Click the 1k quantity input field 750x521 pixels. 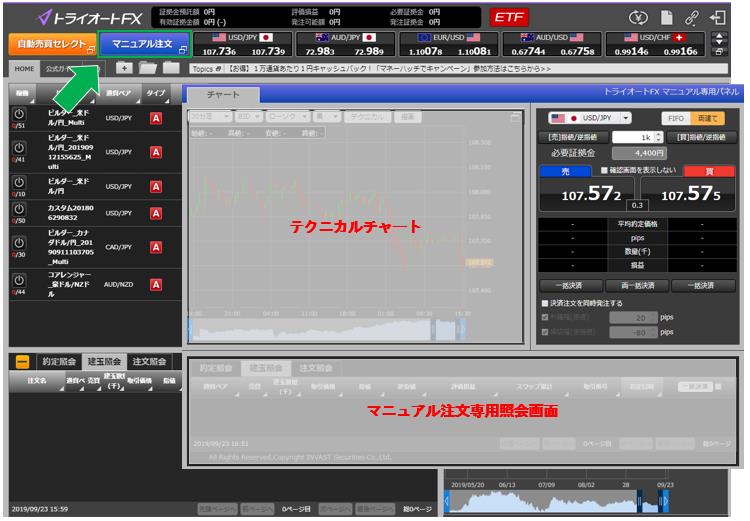click(x=633, y=137)
